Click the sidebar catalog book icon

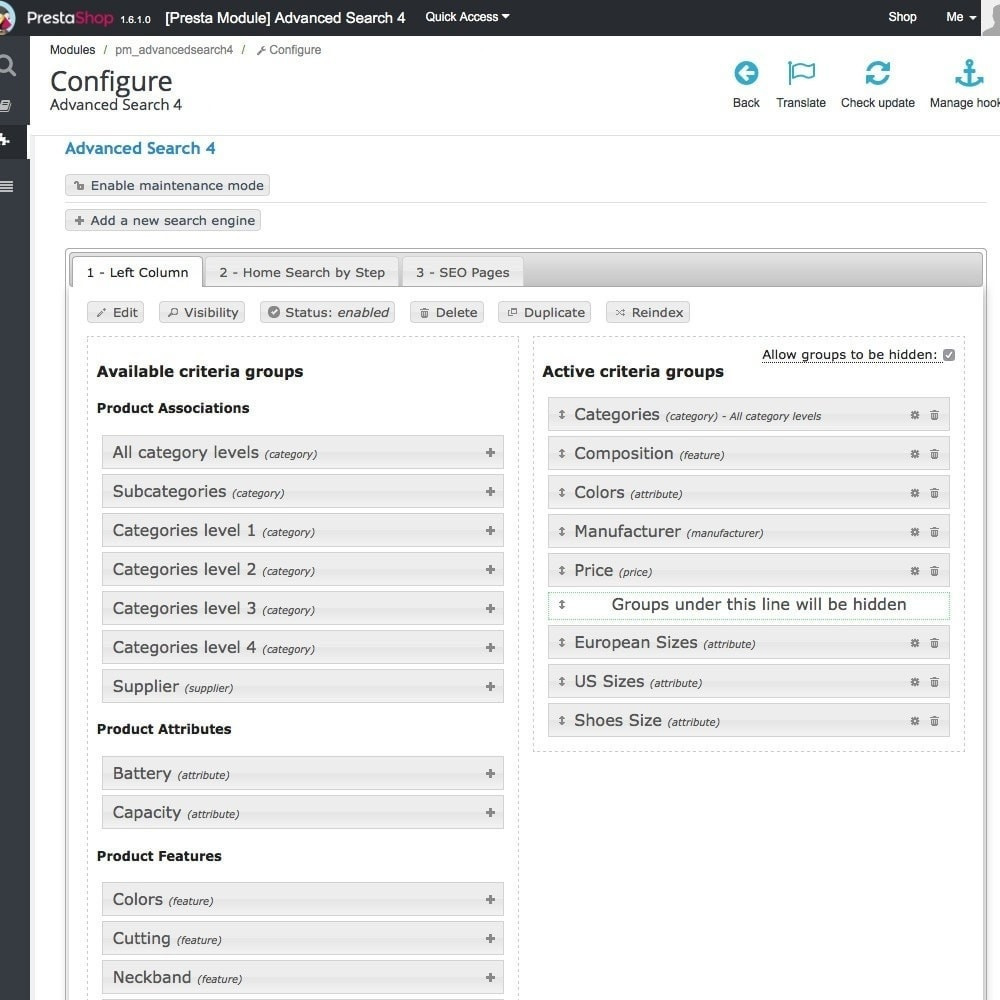tap(6, 105)
